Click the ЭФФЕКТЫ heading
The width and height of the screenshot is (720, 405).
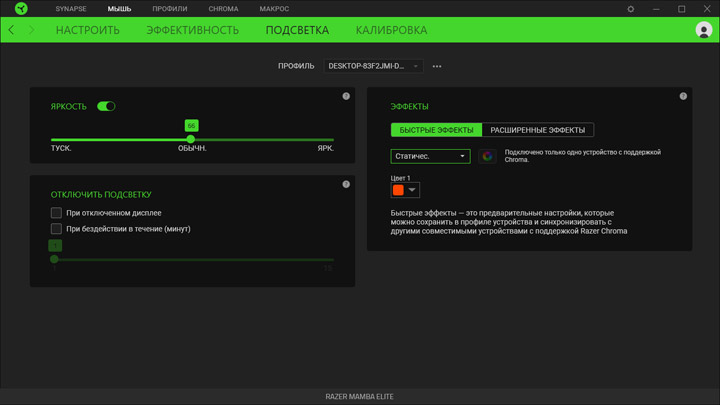point(410,106)
